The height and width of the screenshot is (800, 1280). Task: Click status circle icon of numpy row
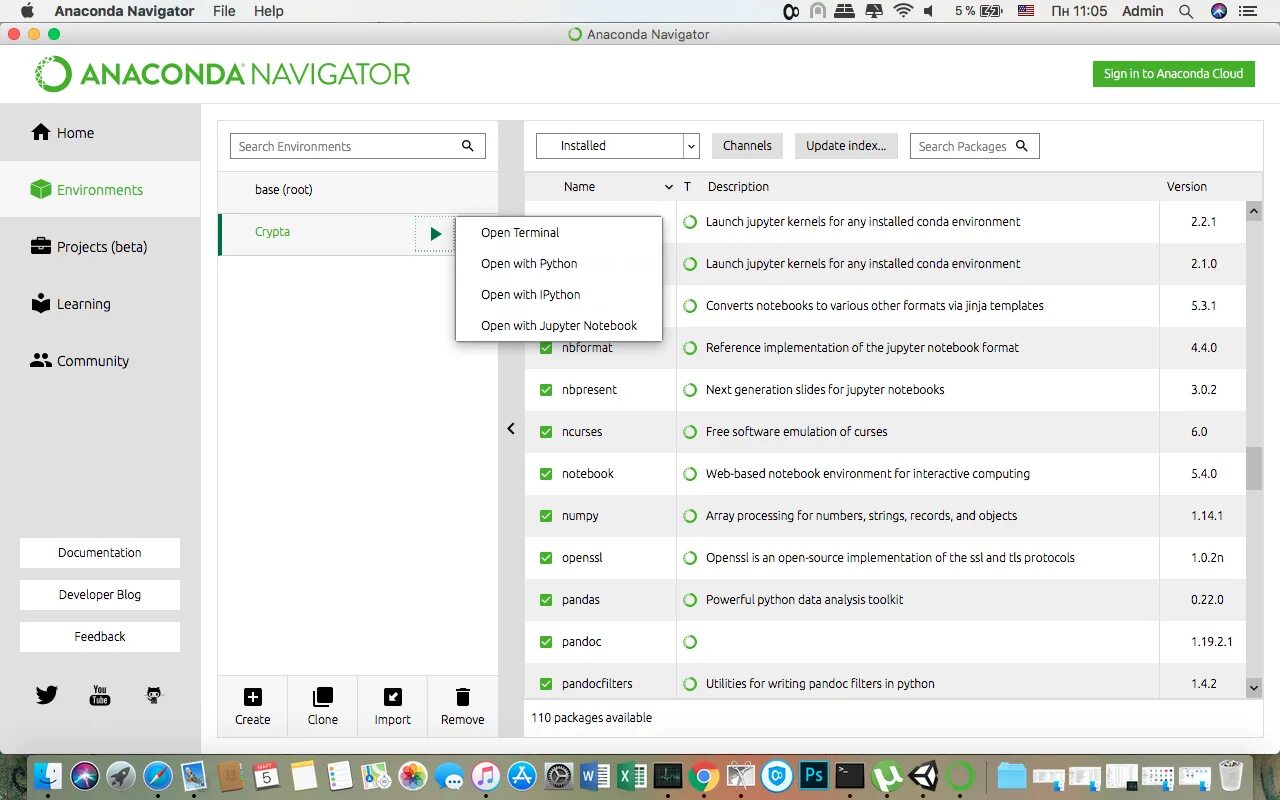coord(690,516)
